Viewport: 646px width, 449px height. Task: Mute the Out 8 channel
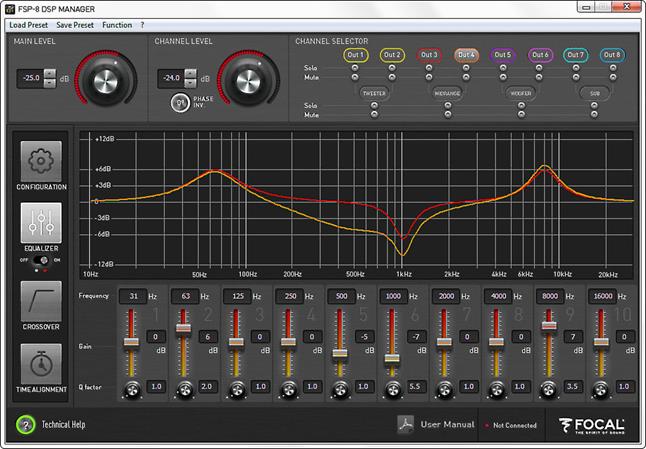[613, 77]
